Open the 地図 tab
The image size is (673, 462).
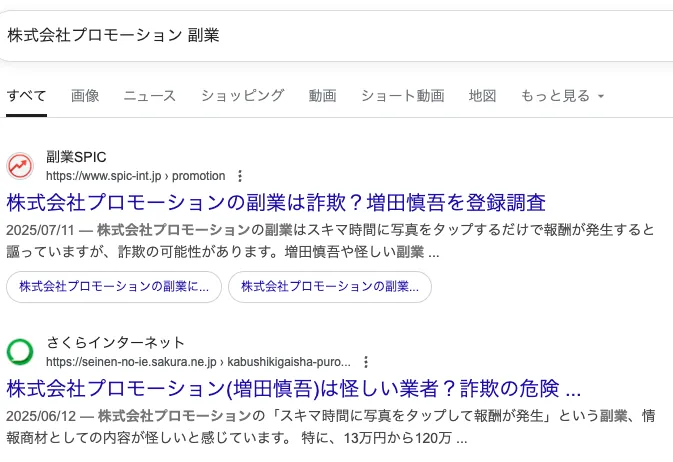click(x=482, y=96)
